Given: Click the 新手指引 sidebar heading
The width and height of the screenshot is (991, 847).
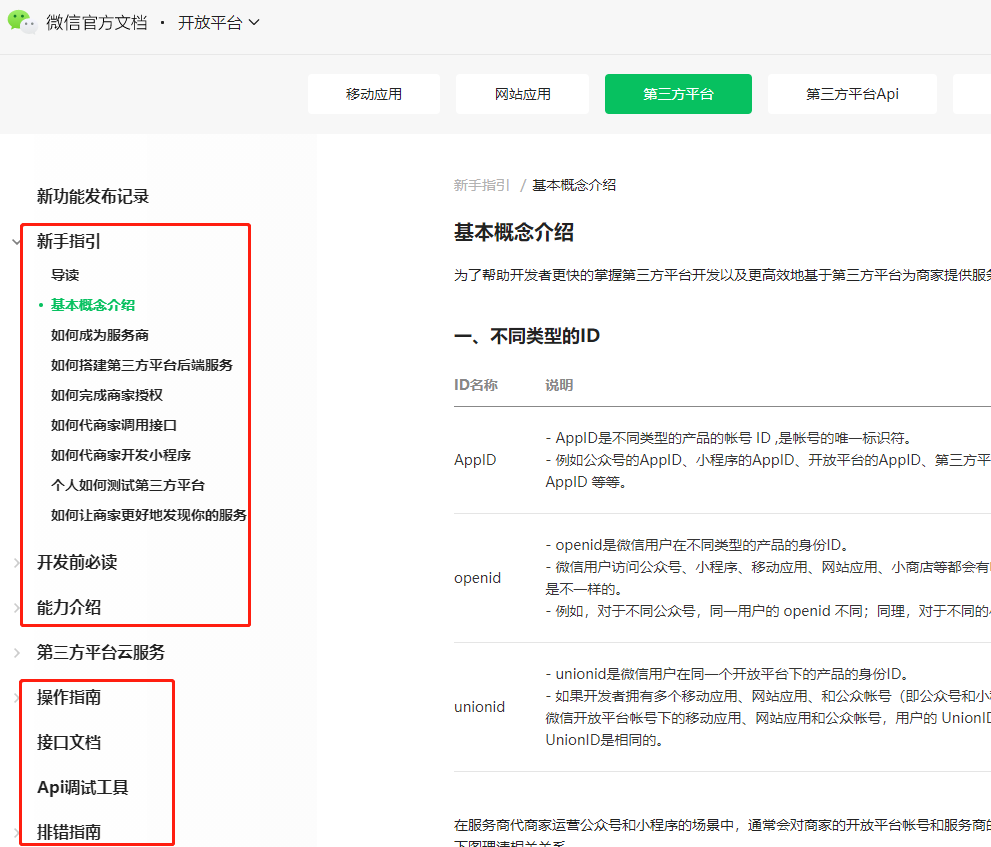Looking at the screenshot, I should (x=69, y=241).
